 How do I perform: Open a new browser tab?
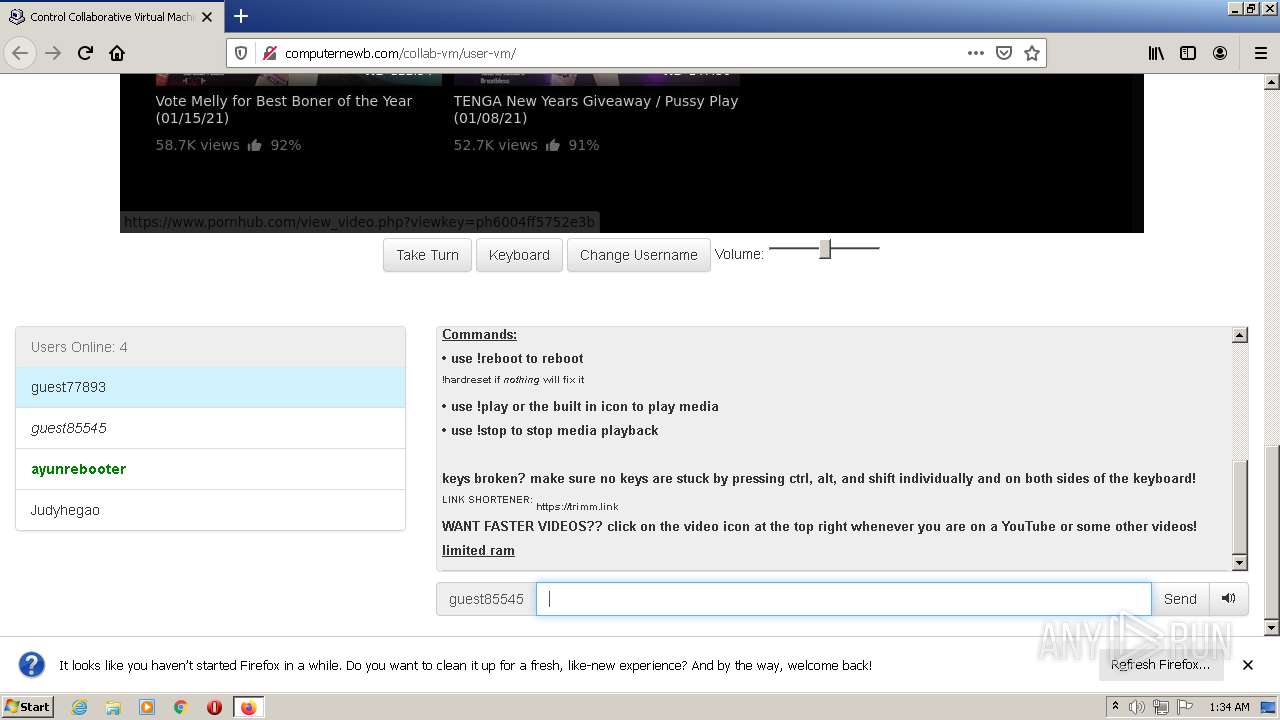pos(241,16)
